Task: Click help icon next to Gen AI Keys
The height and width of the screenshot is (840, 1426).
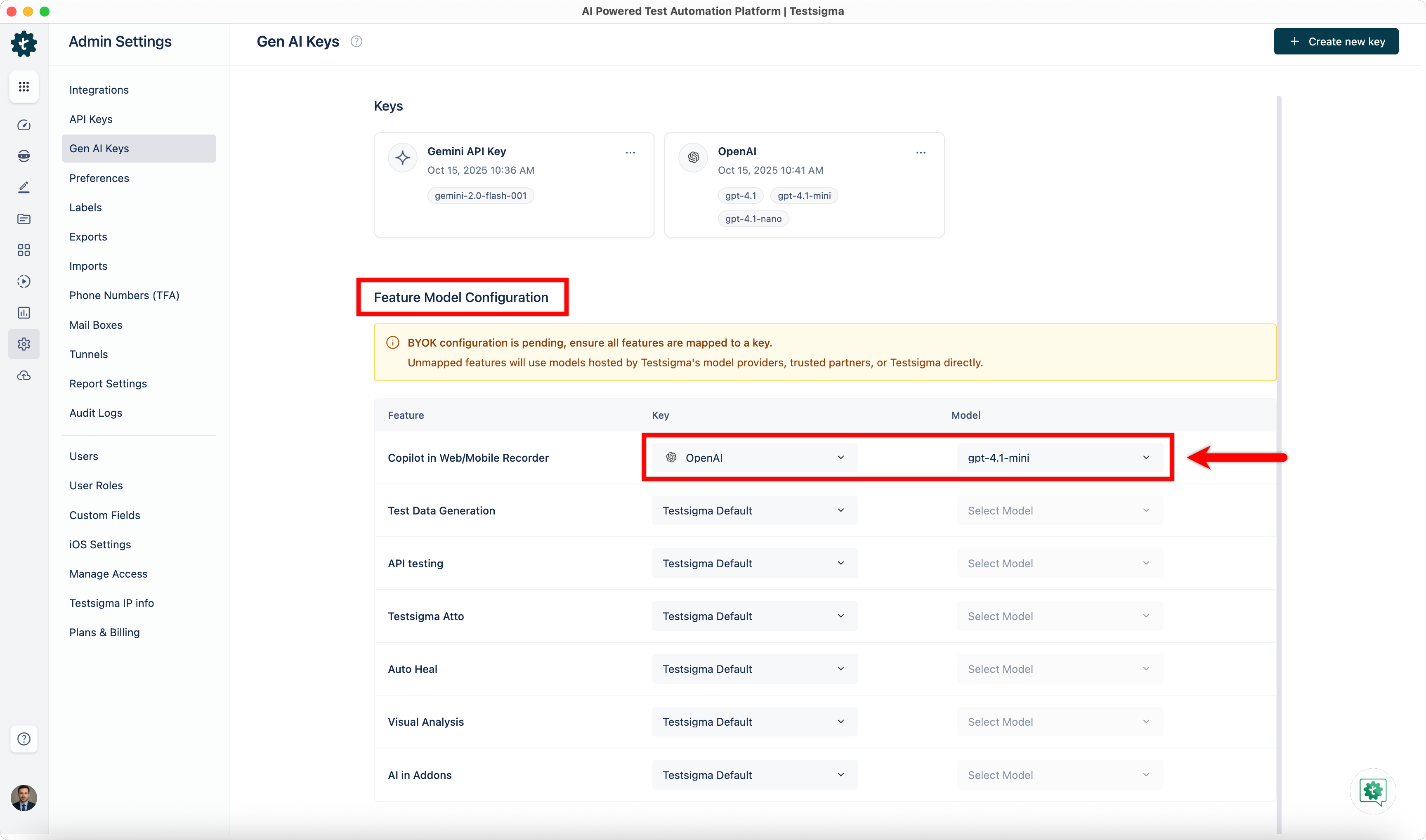Action: (356, 41)
